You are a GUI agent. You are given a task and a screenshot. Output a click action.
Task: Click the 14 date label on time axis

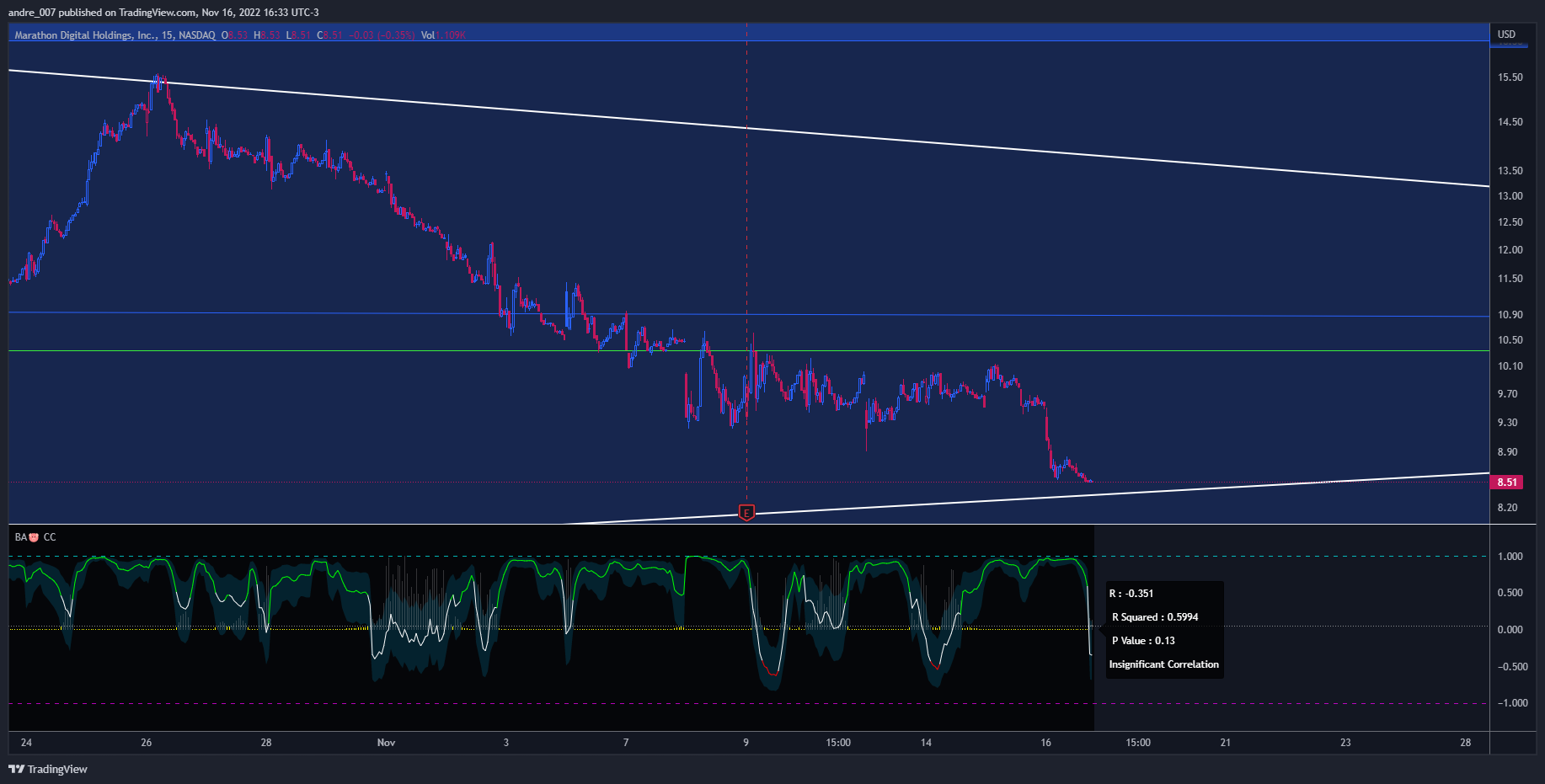coord(926,743)
